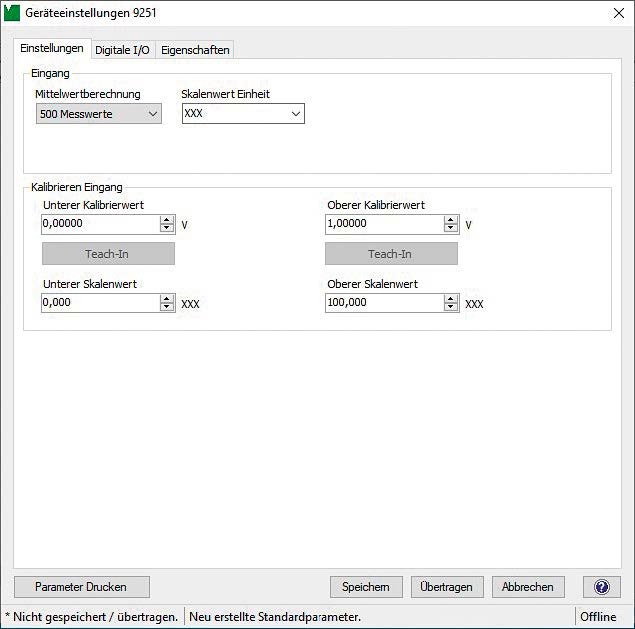Click the Unterer Kalibrierwert input field
Image resolution: width=635 pixels, height=629 pixels.
(x=99, y=224)
